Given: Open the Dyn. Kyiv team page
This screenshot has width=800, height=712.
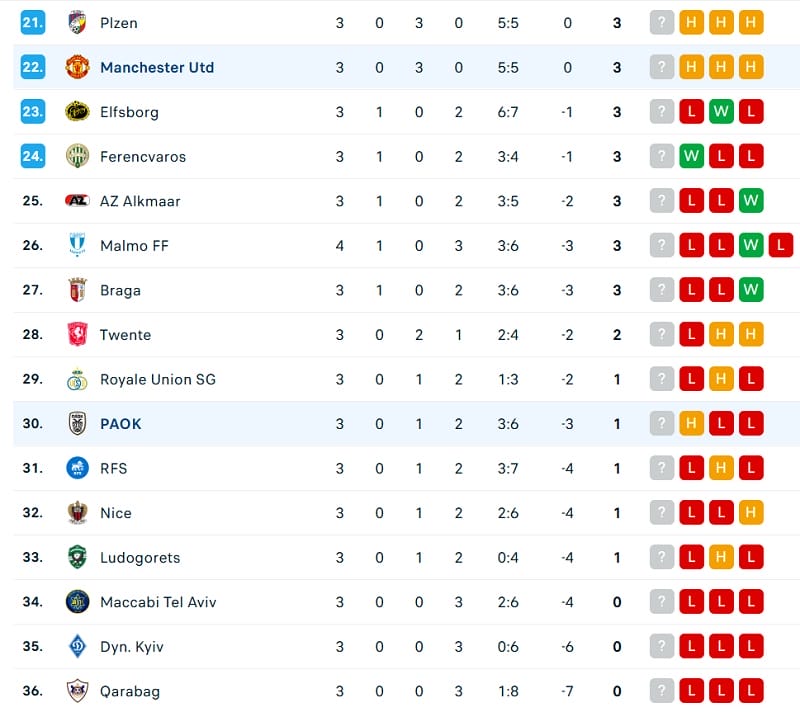Looking at the screenshot, I should (134, 646).
